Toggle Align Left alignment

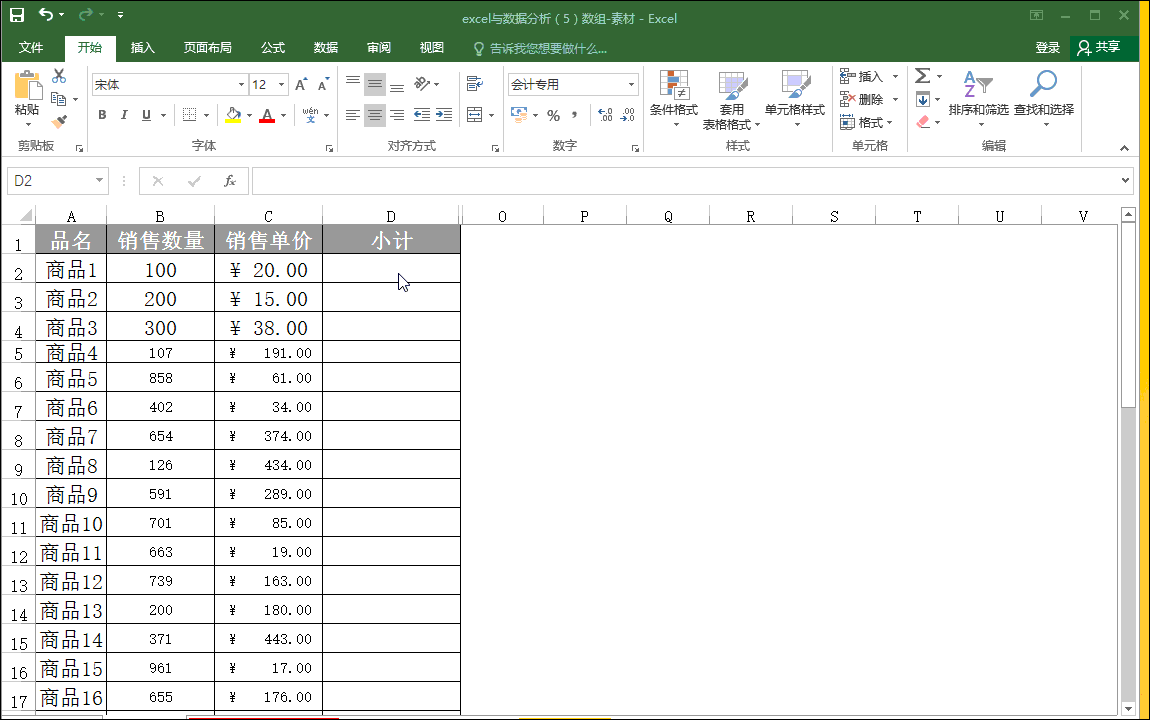(353, 115)
